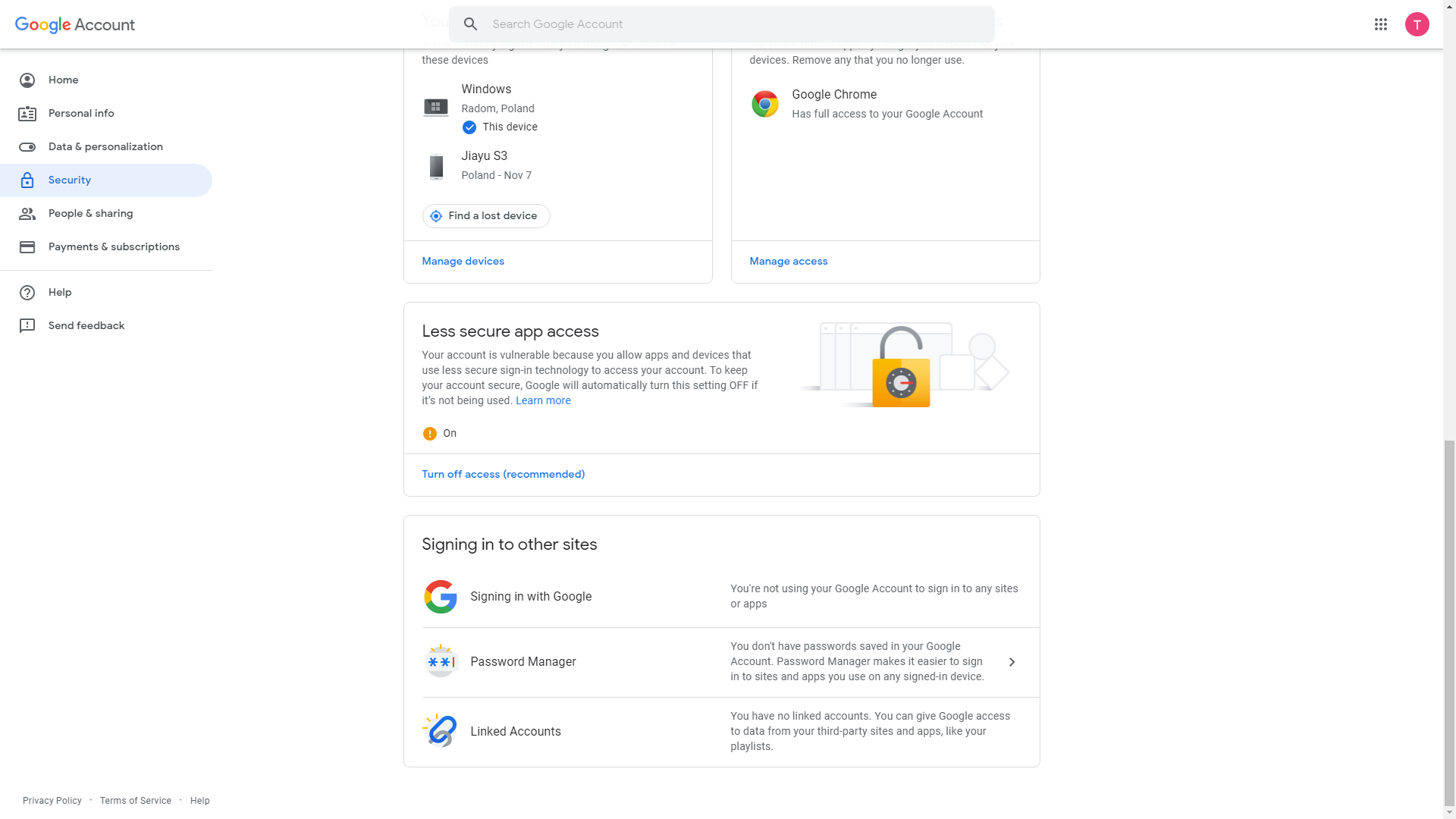
Task: Open People & sharing section
Action: pyautogui.click(x=106, y=214)
